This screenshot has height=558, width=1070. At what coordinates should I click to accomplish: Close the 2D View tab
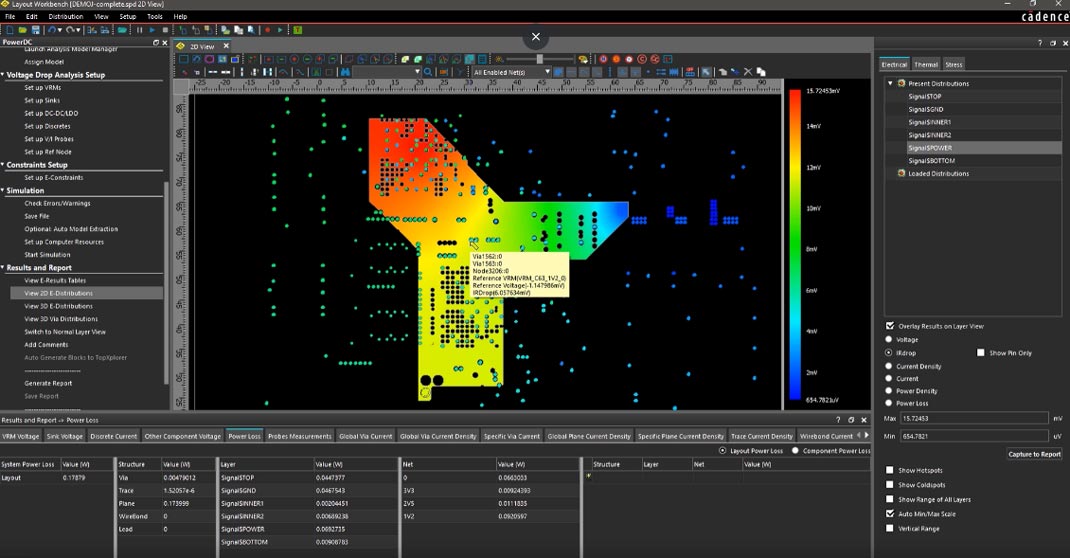tap(226, 46)
